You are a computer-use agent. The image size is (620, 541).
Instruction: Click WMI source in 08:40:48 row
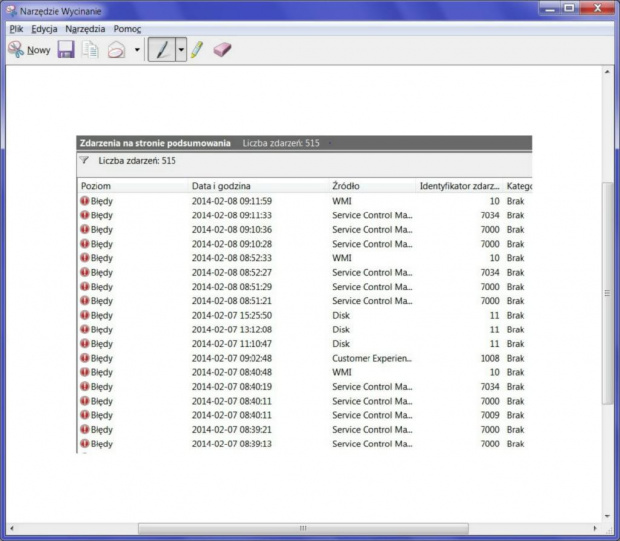[x=342, y=372]
